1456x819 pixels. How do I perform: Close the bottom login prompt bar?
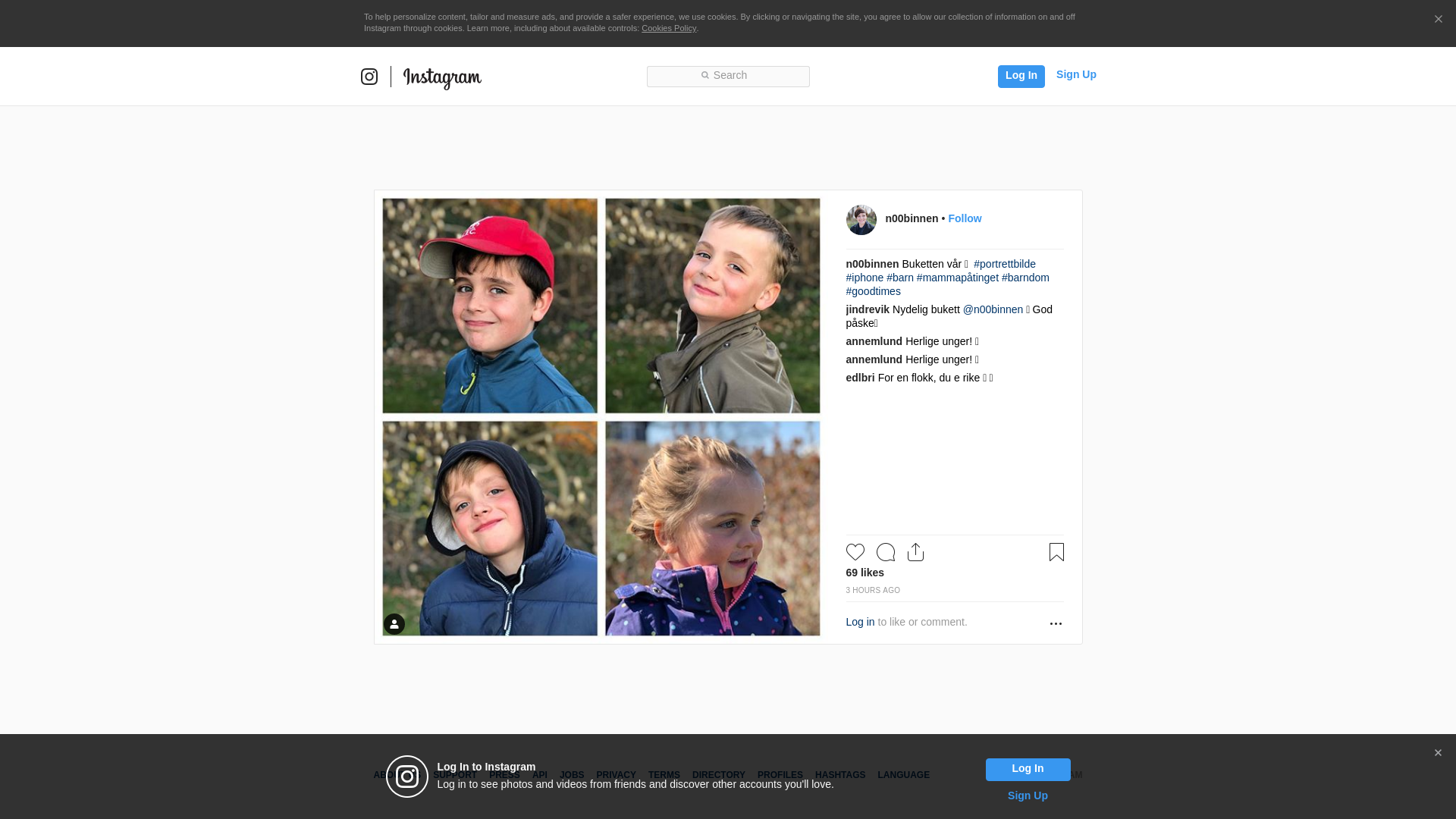click(x=1438, y=753)
